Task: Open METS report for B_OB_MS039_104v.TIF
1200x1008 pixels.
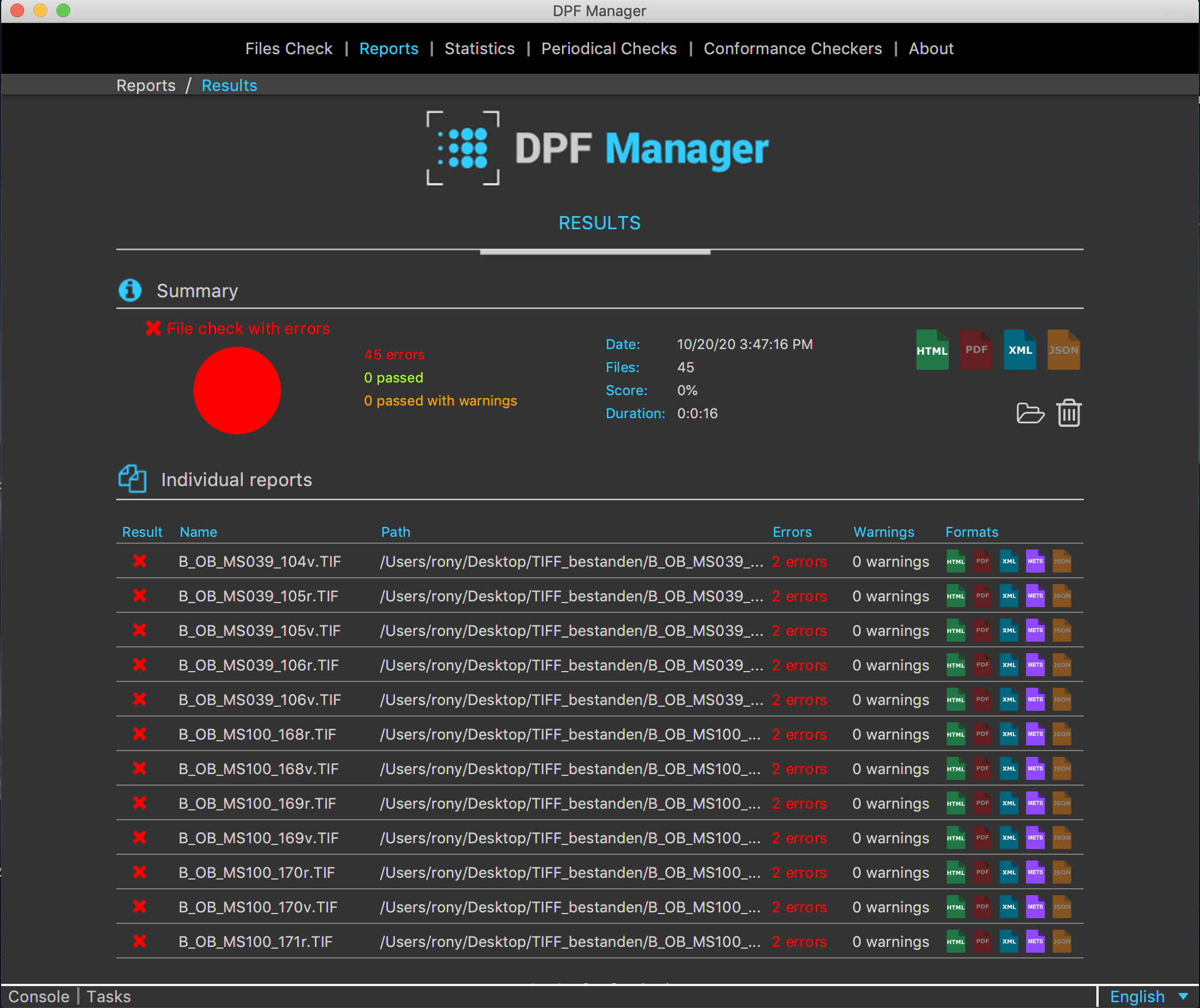Action: (1035, 561)
